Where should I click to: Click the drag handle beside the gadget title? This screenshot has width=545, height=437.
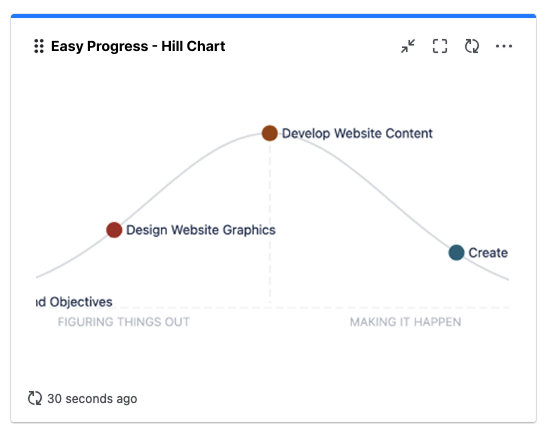[x=39, y=46]
